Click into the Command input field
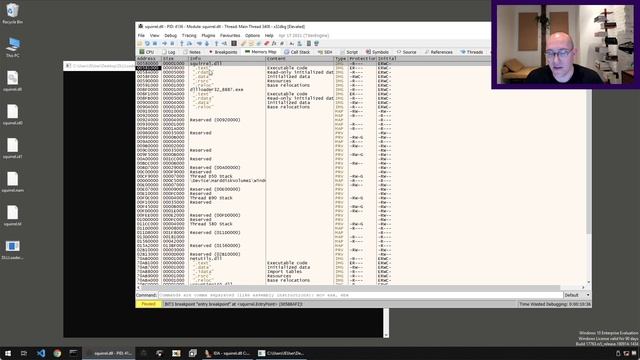640x360 pixels. [x=360, y=295]
